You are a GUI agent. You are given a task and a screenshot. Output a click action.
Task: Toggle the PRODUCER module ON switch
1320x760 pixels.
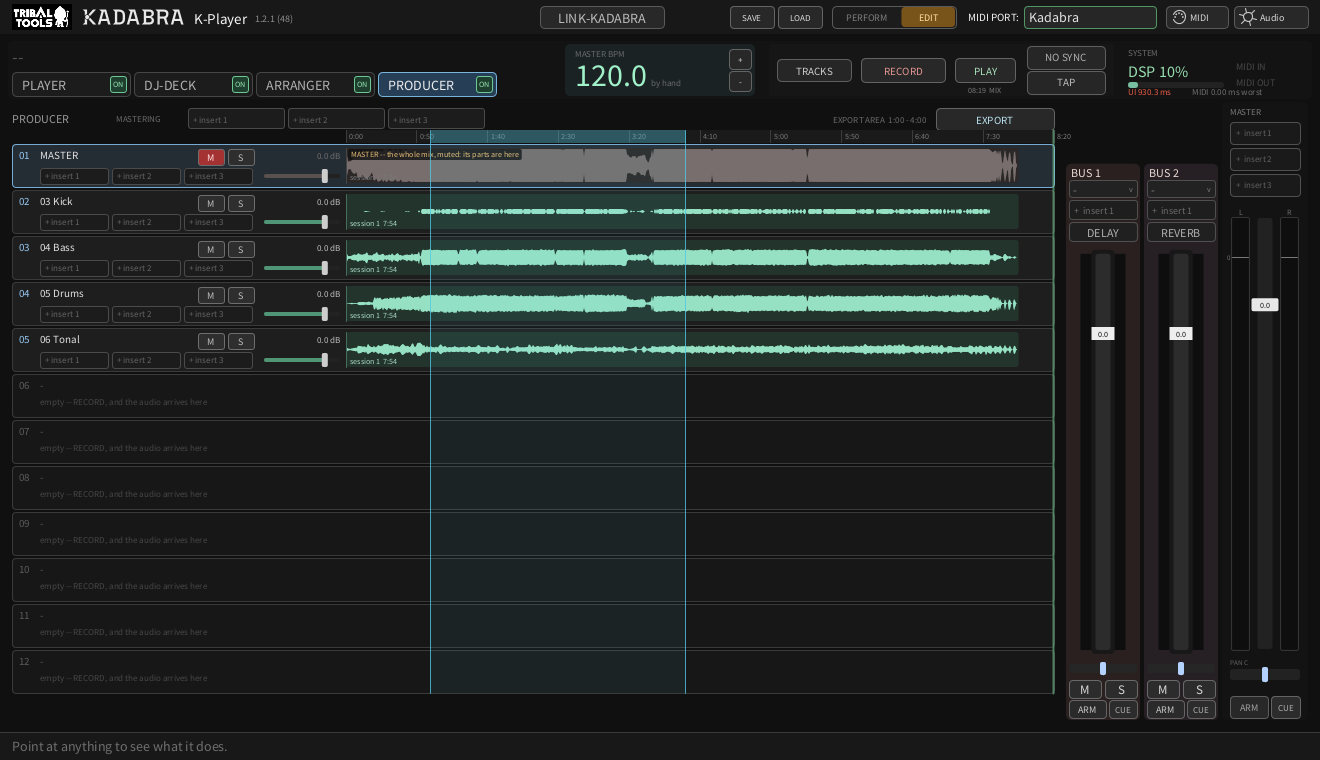[x=484, y=85]
